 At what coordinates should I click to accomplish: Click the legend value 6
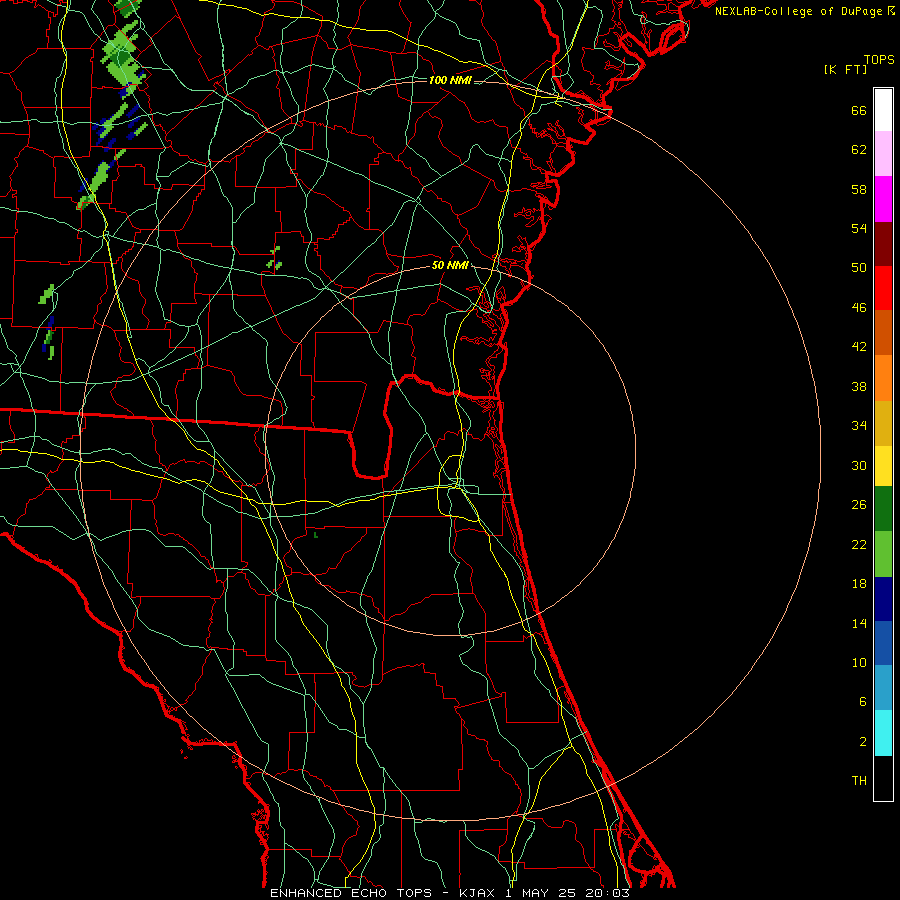pos(863,702)
